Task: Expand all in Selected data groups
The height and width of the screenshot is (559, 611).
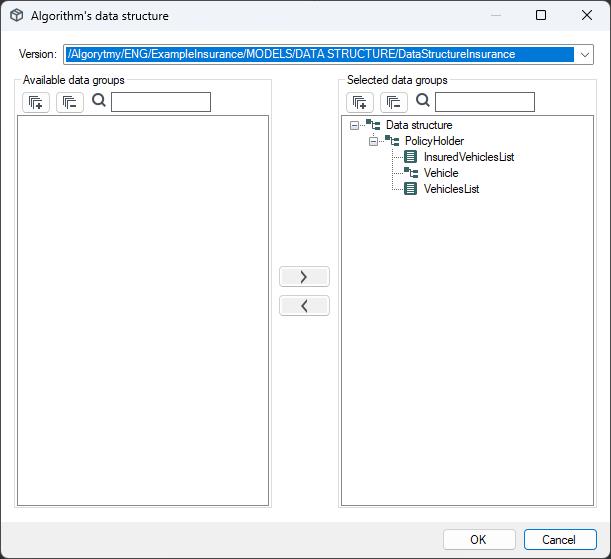Action: tap(360, 102)
